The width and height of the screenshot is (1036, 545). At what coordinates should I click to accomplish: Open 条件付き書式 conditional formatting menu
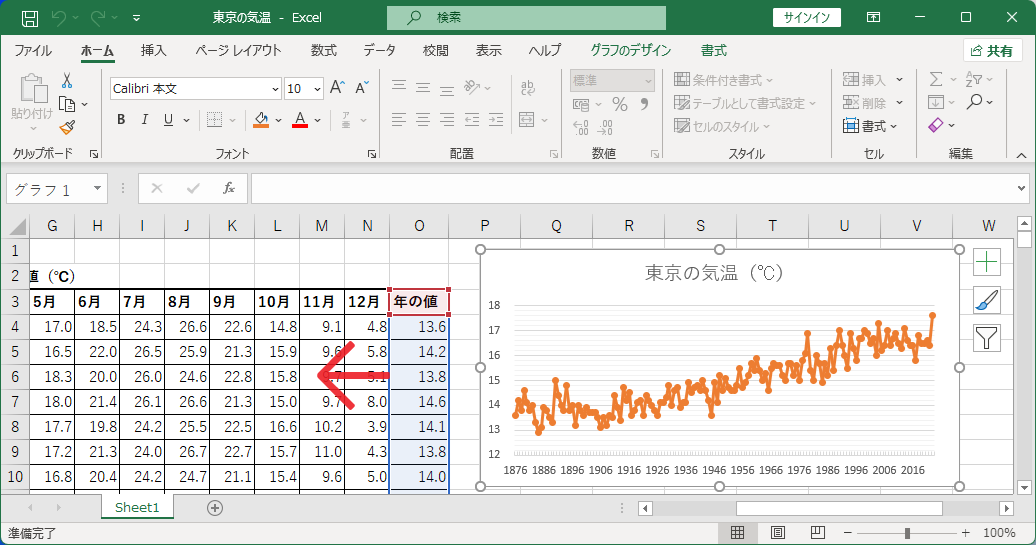(723, 80)
